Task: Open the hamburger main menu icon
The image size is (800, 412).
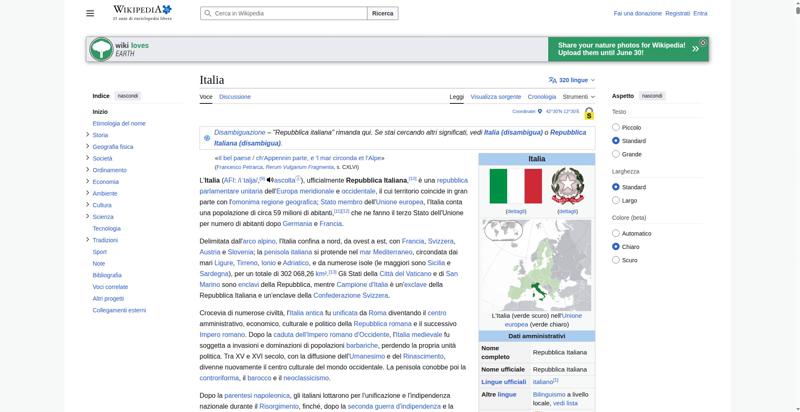Action: click(x=90, y=13)
